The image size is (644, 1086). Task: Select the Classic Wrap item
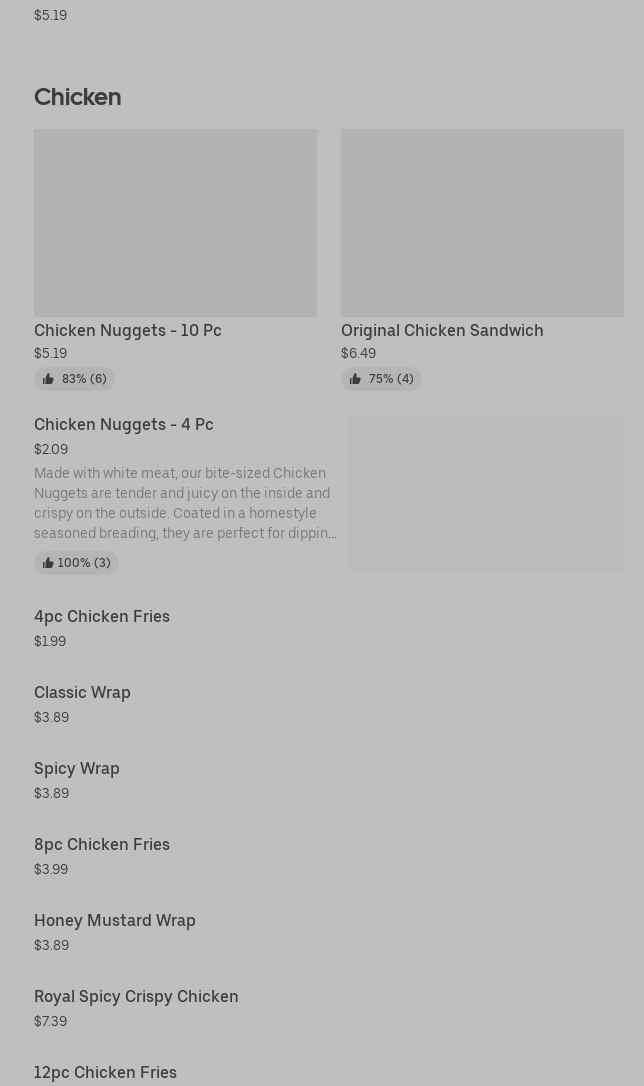coord(82,692)
